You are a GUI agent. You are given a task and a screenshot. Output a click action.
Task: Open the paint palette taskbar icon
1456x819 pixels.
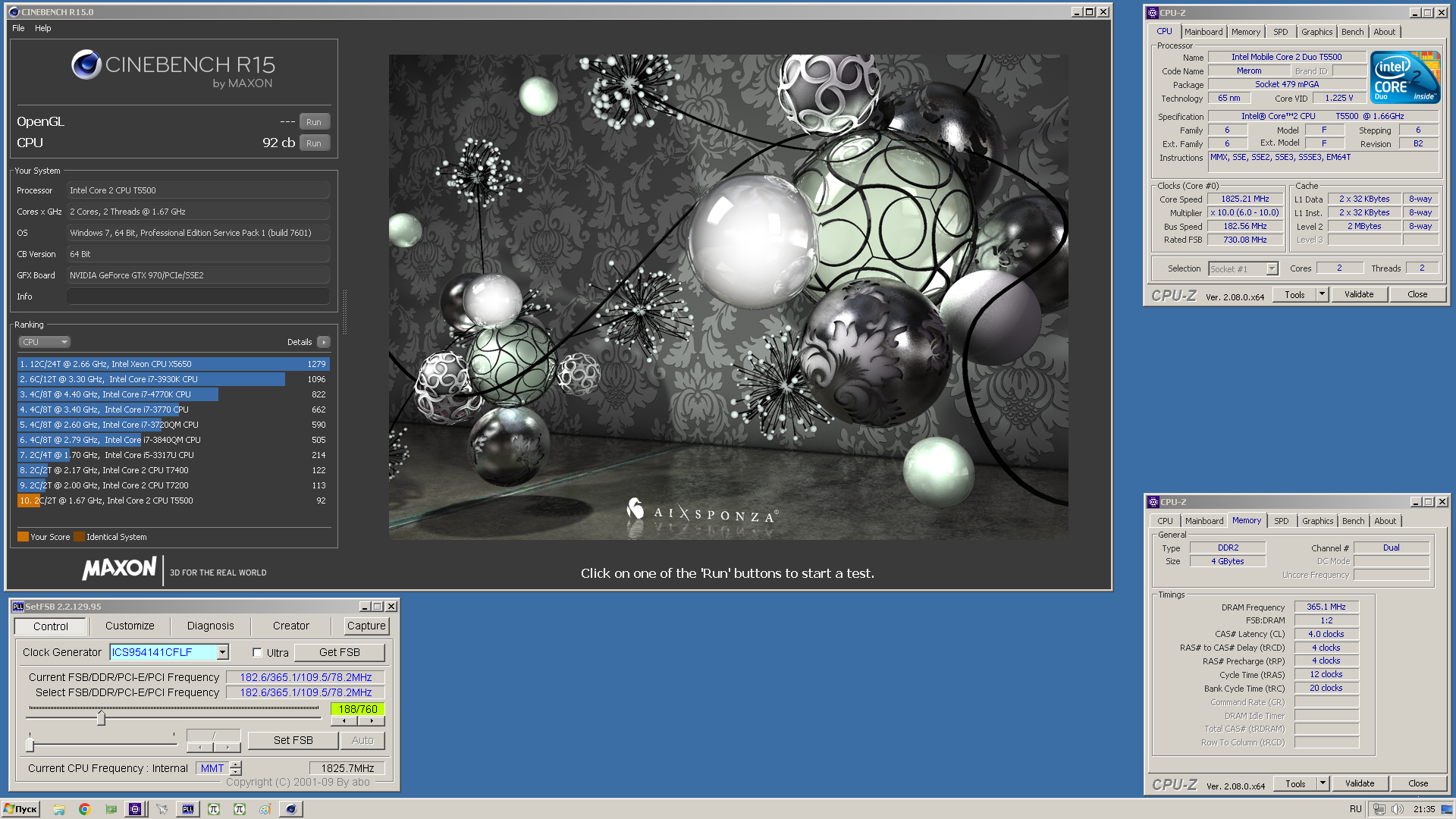[265, 809]
